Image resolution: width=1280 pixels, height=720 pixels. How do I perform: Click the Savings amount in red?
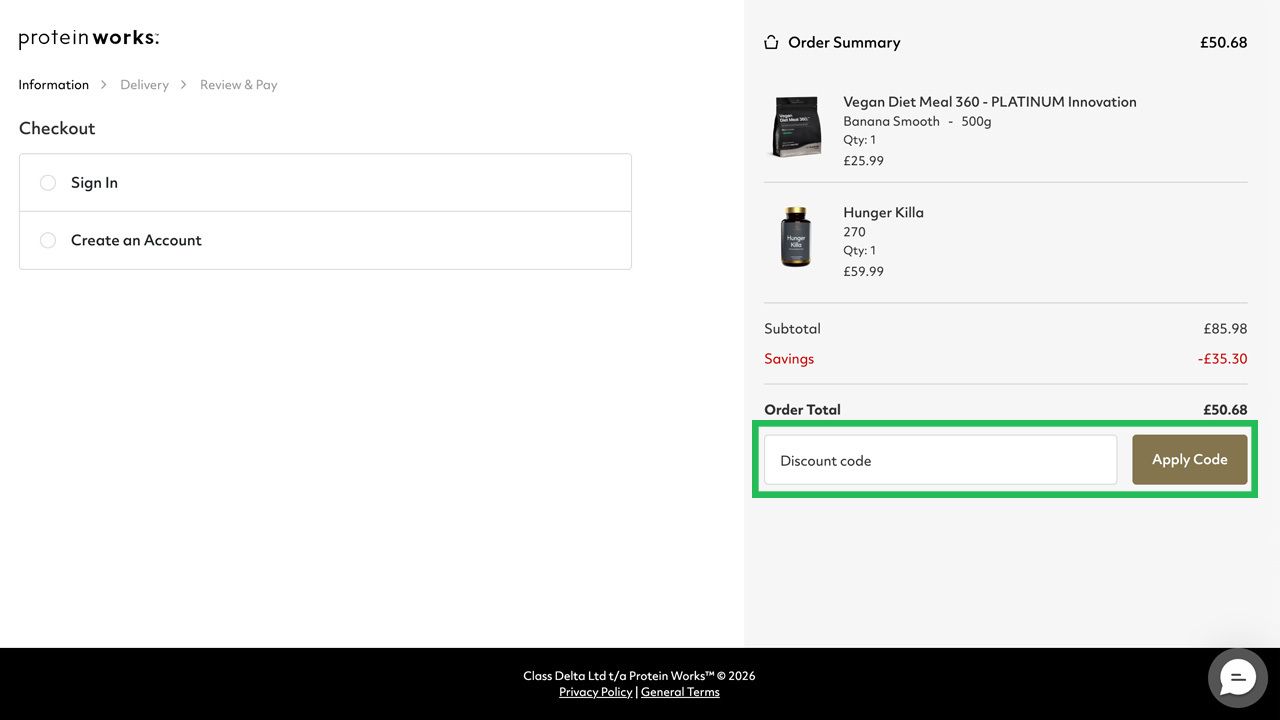(x=1222, y=358)
